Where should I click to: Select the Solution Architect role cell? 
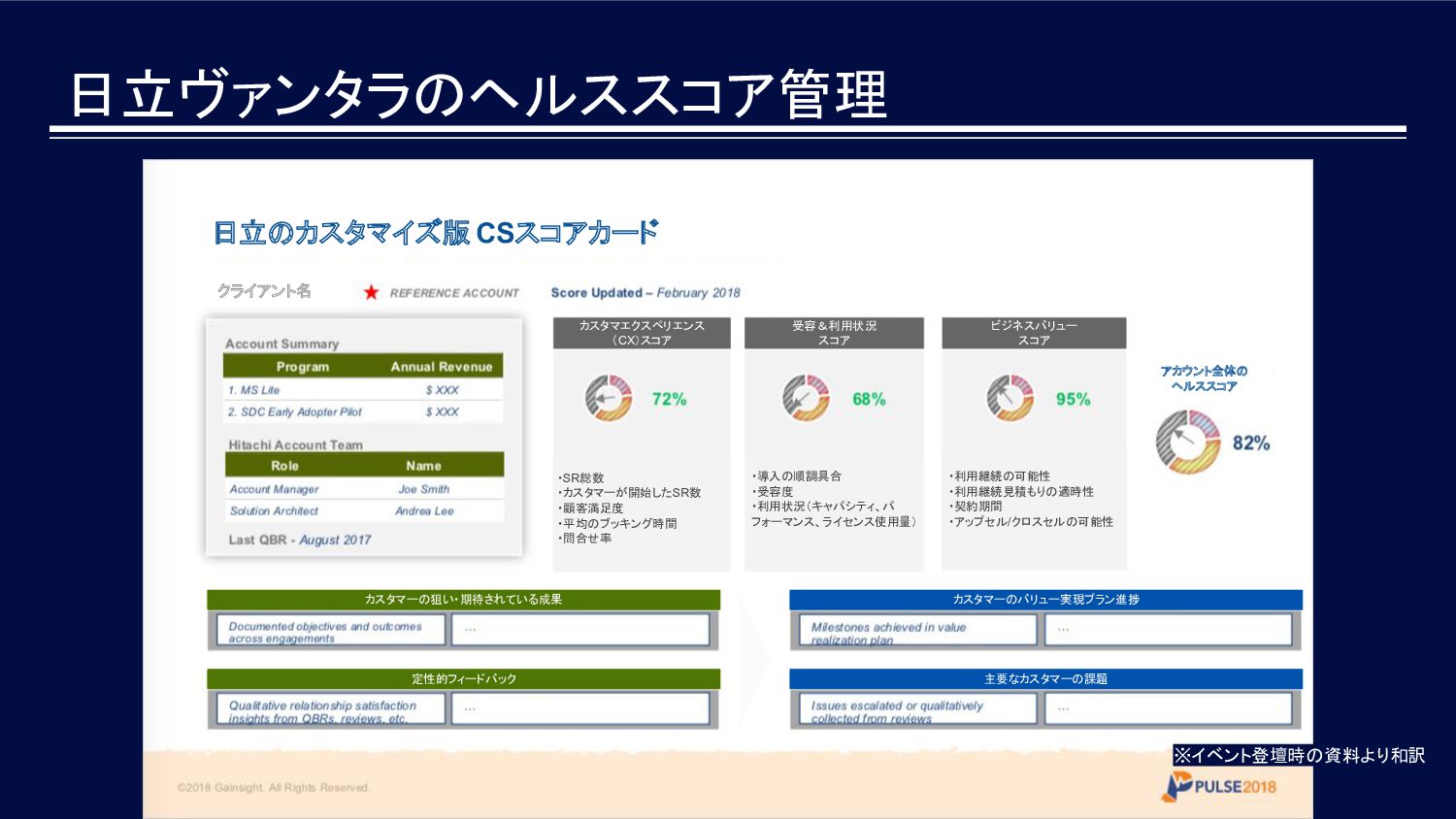click(x=274, y=511)
